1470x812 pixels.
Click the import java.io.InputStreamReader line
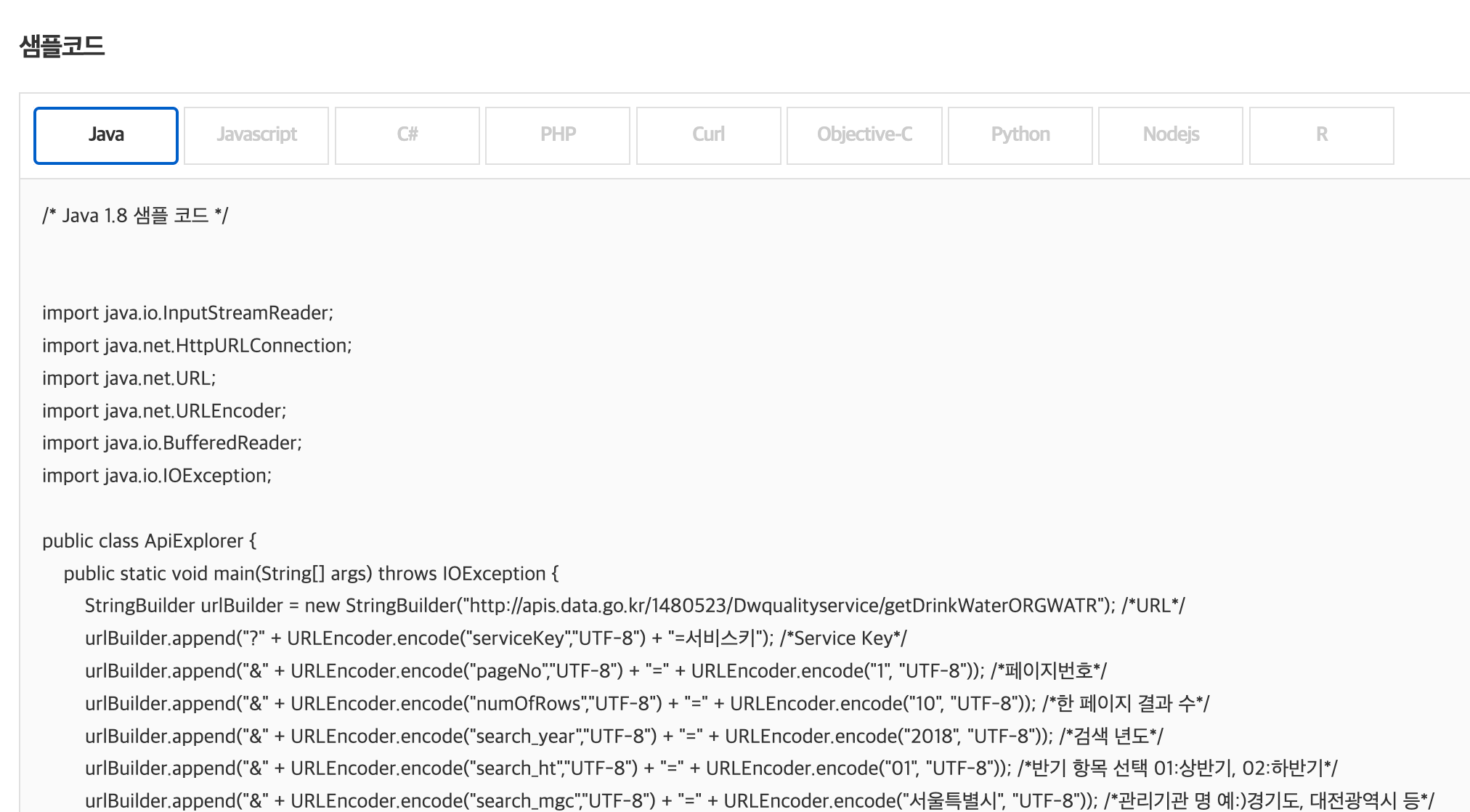[187, 313]
